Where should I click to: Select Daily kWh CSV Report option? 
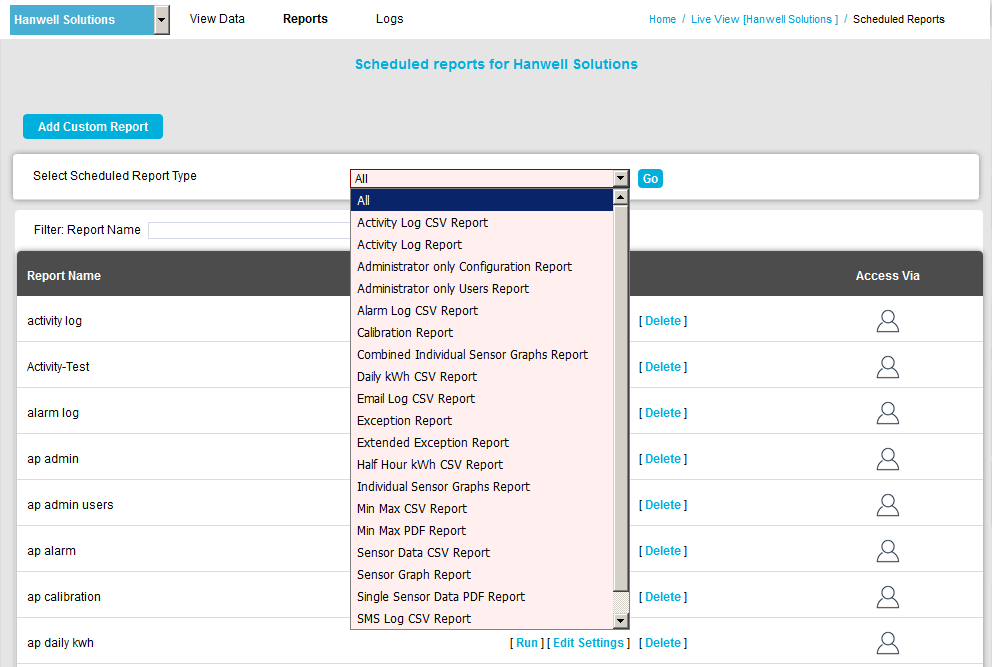[481, 377]
